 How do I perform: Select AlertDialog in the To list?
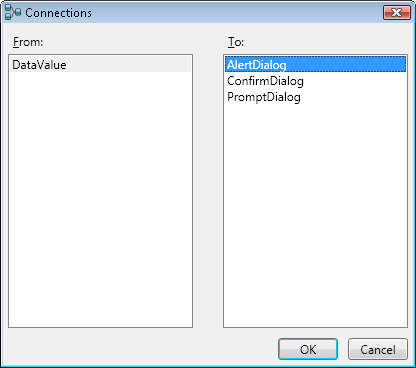click(315, 64)
